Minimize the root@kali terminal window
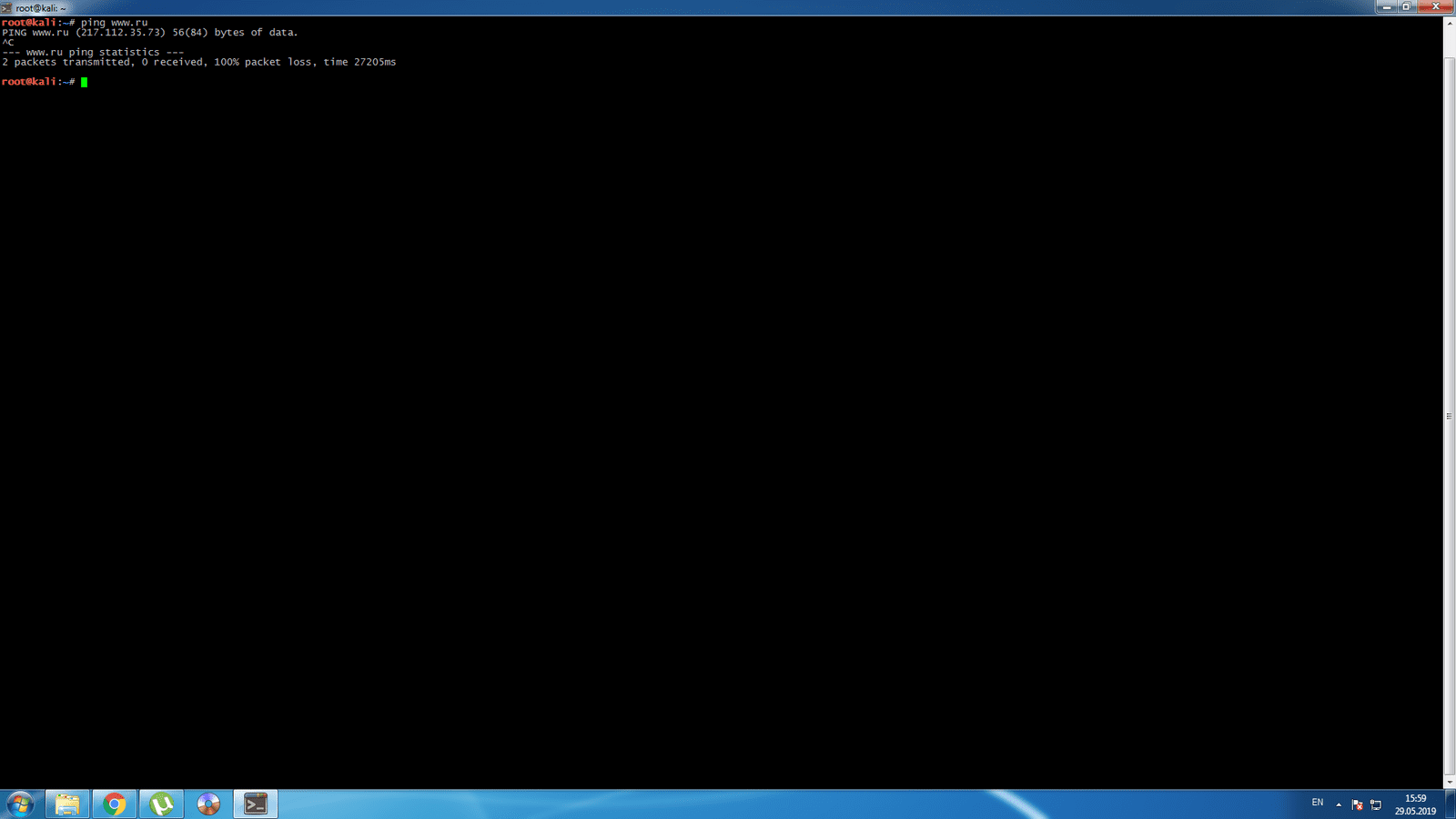The width and height of the screenshot is (1456, 819). [1386, 6]
